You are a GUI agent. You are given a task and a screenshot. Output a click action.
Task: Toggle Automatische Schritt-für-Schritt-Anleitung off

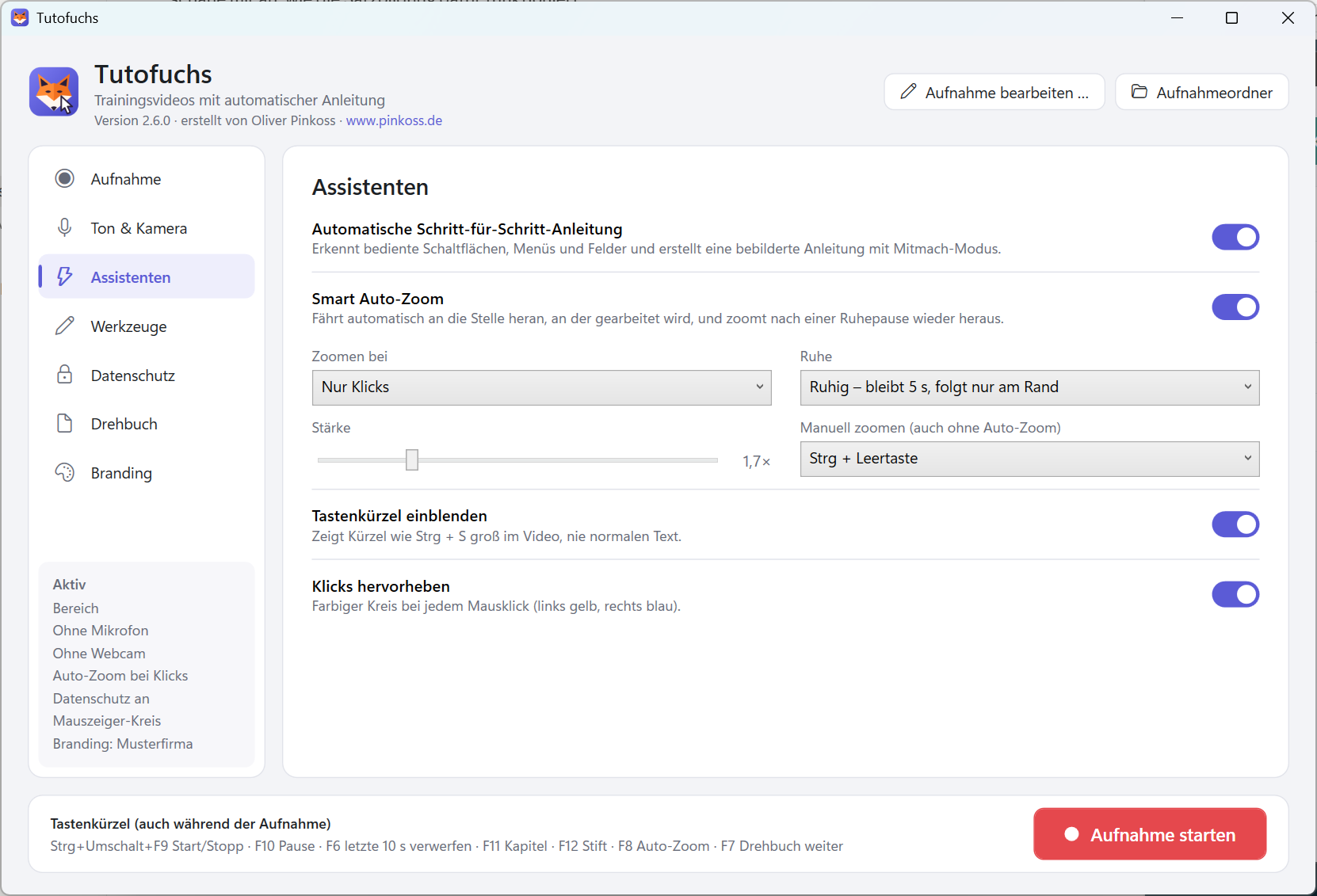point(1235,237)
